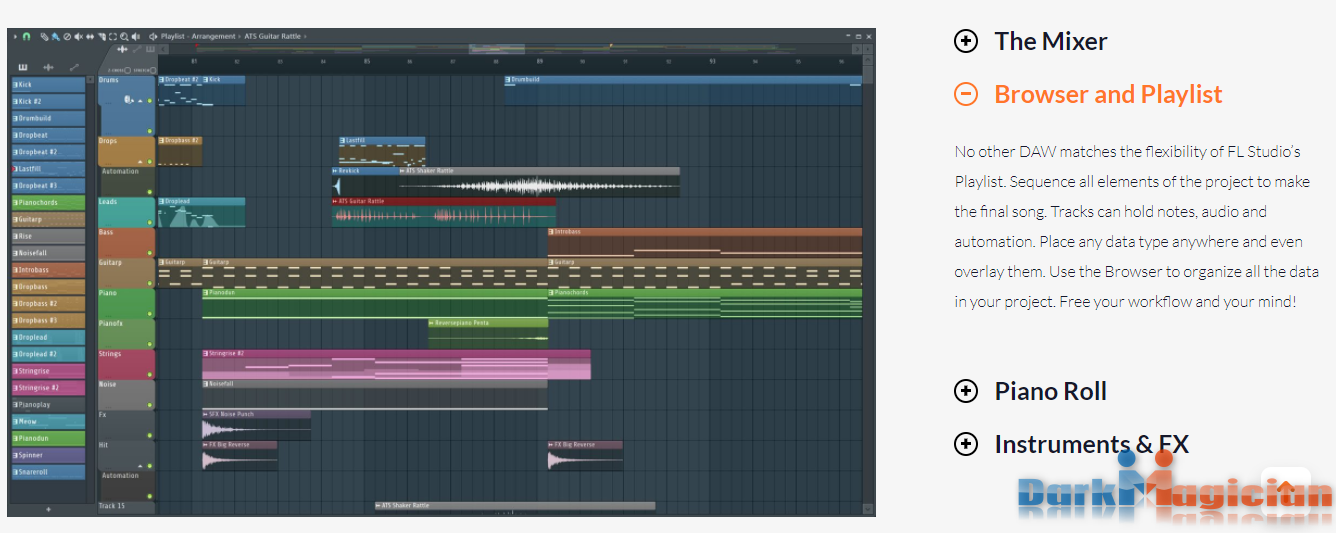Select the Playback speaker tool
1336x533 pixels.
coord(136,36)
